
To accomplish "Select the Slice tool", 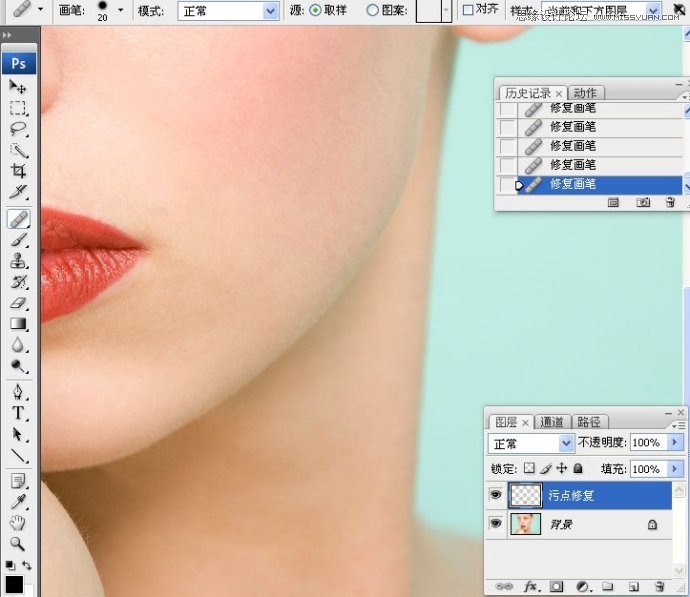I will pos(18,192).
